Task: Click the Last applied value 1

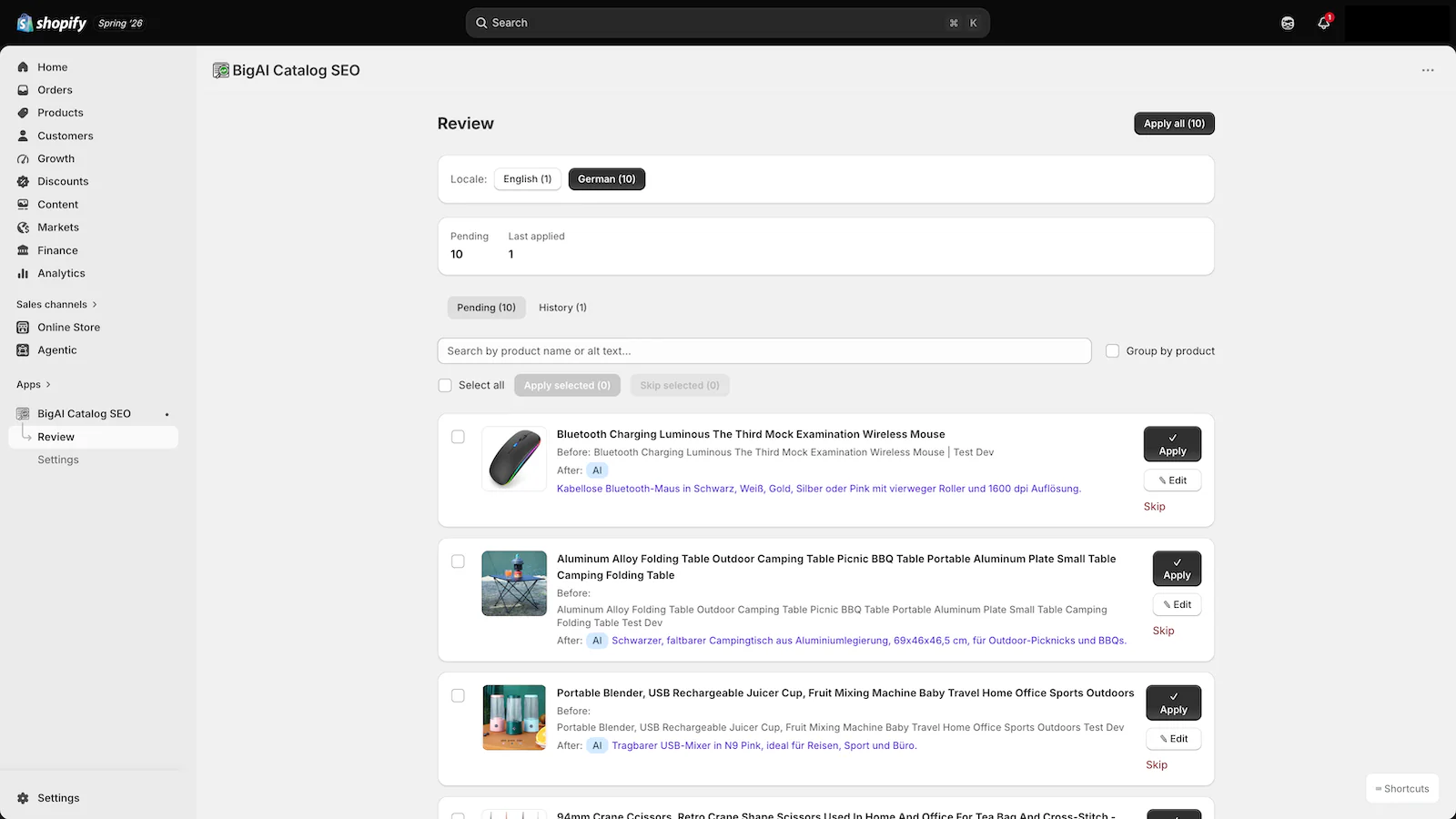Action: [511, 255]
